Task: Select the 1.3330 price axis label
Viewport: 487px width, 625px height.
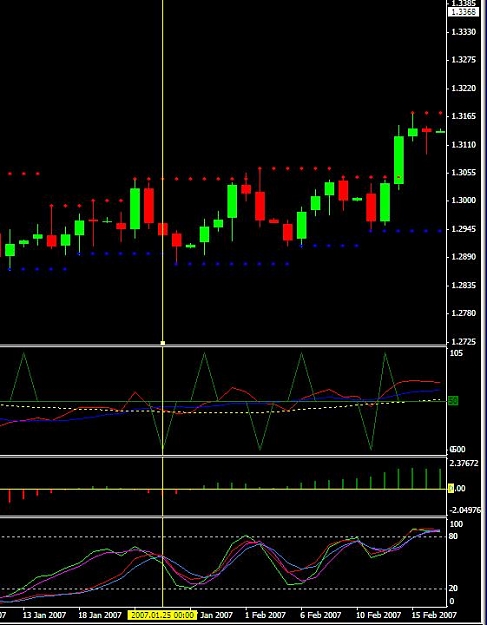Action: (463, 32)
